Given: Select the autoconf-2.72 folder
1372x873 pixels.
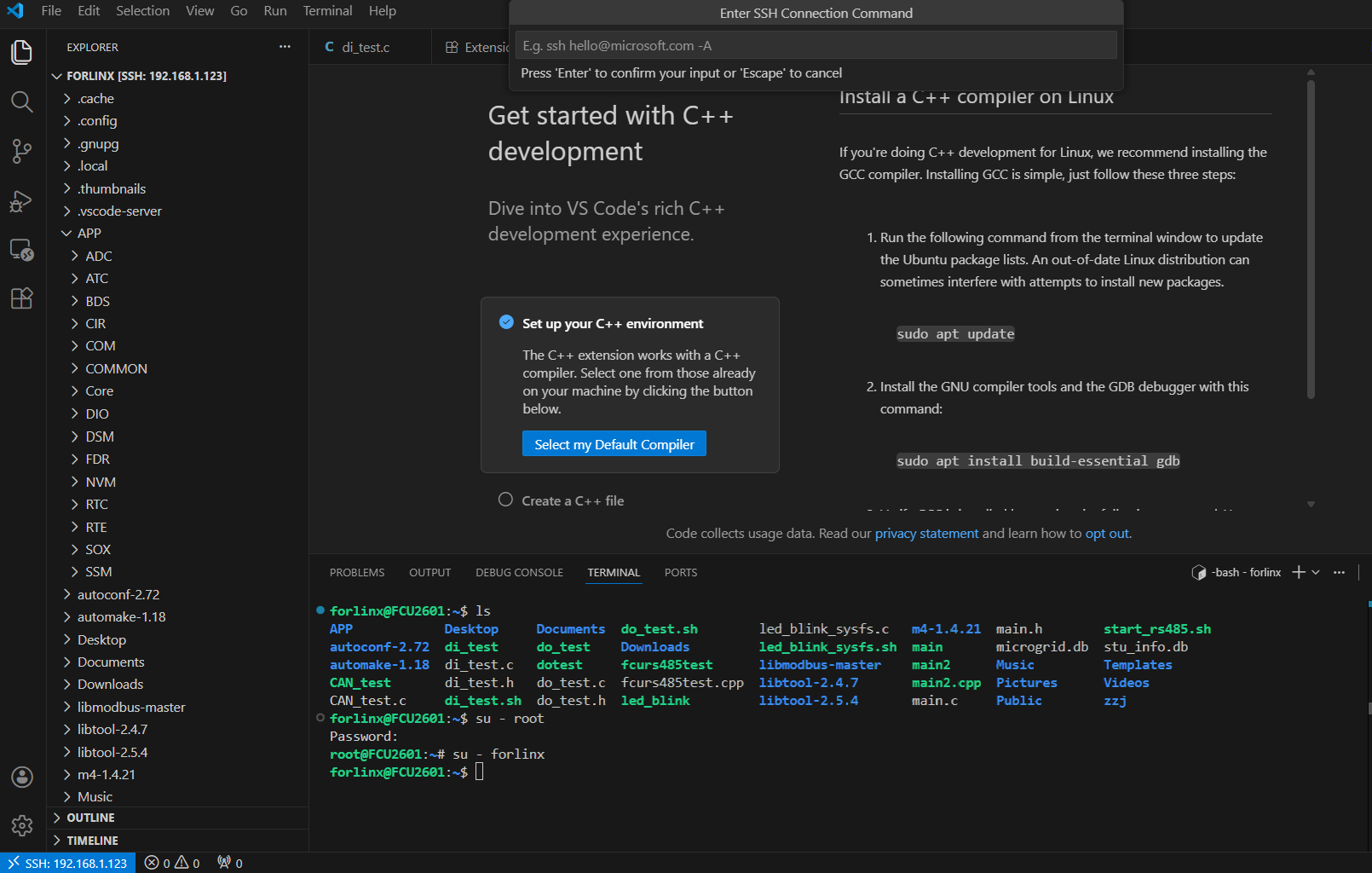Looking at the screenshot, I should pos(179,594).
